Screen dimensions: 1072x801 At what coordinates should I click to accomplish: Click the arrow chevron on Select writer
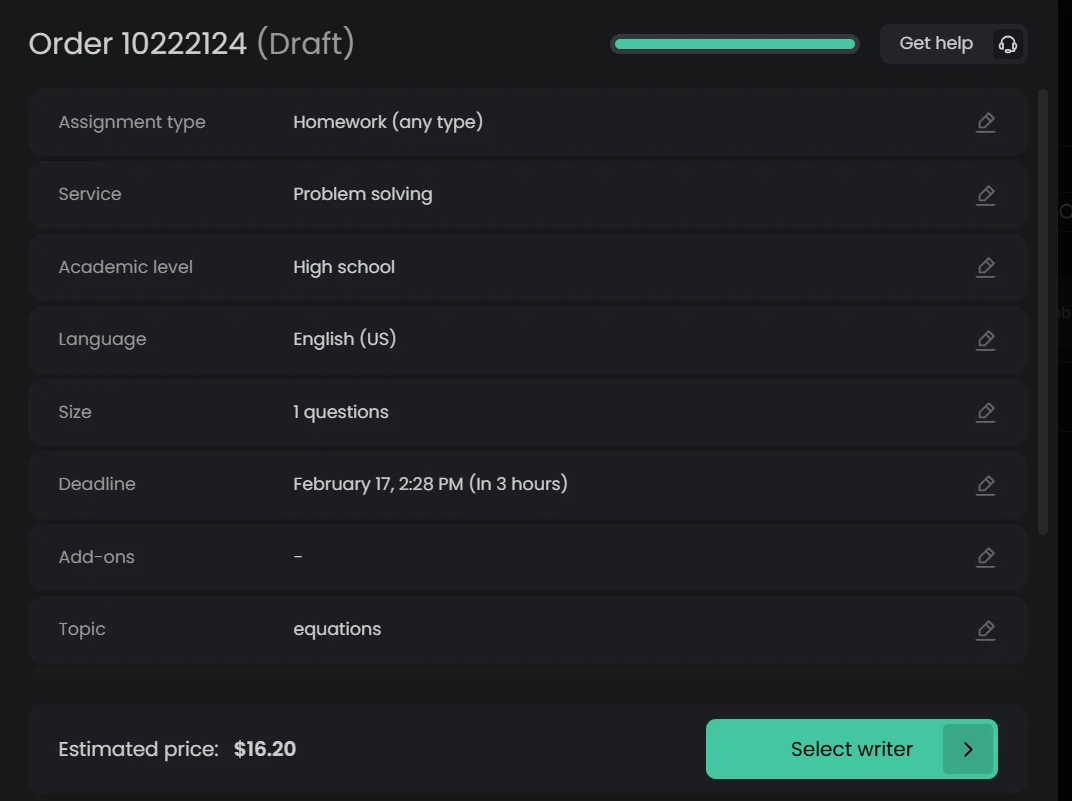967,749
